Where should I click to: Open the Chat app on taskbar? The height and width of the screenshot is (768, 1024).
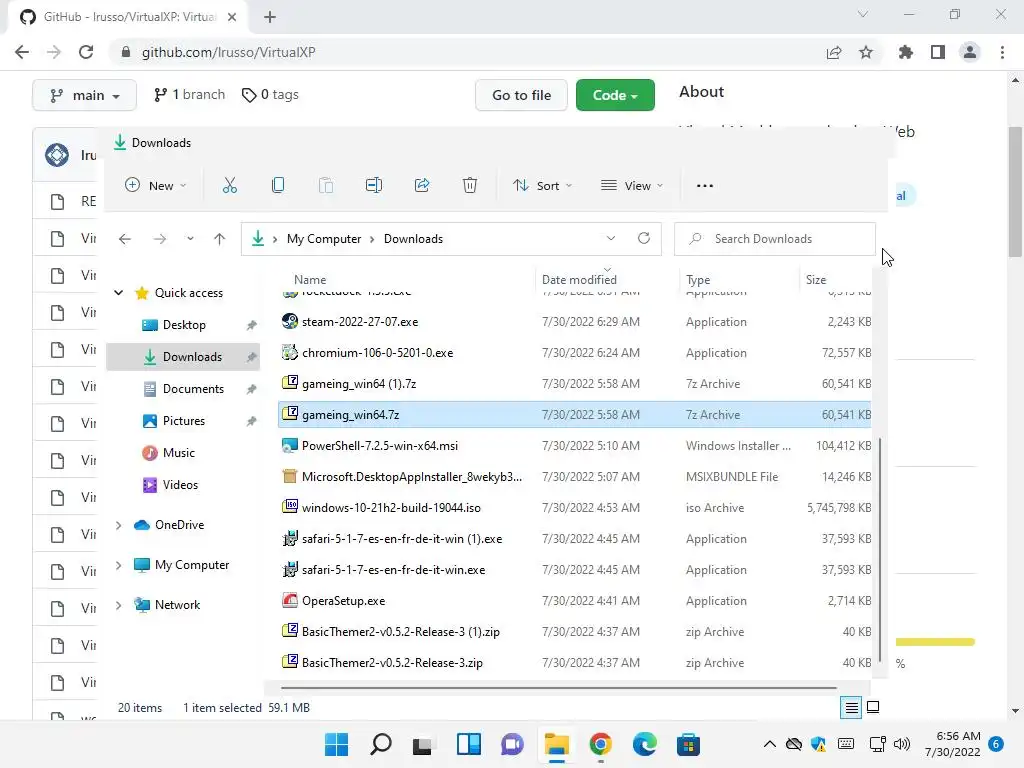[x=512, y=744]
